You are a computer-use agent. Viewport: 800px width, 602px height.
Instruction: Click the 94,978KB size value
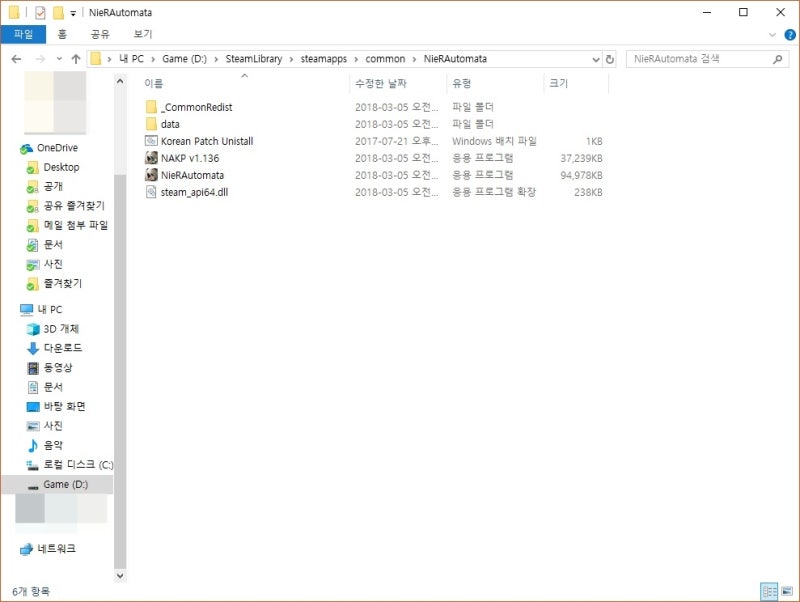[581, 175]
